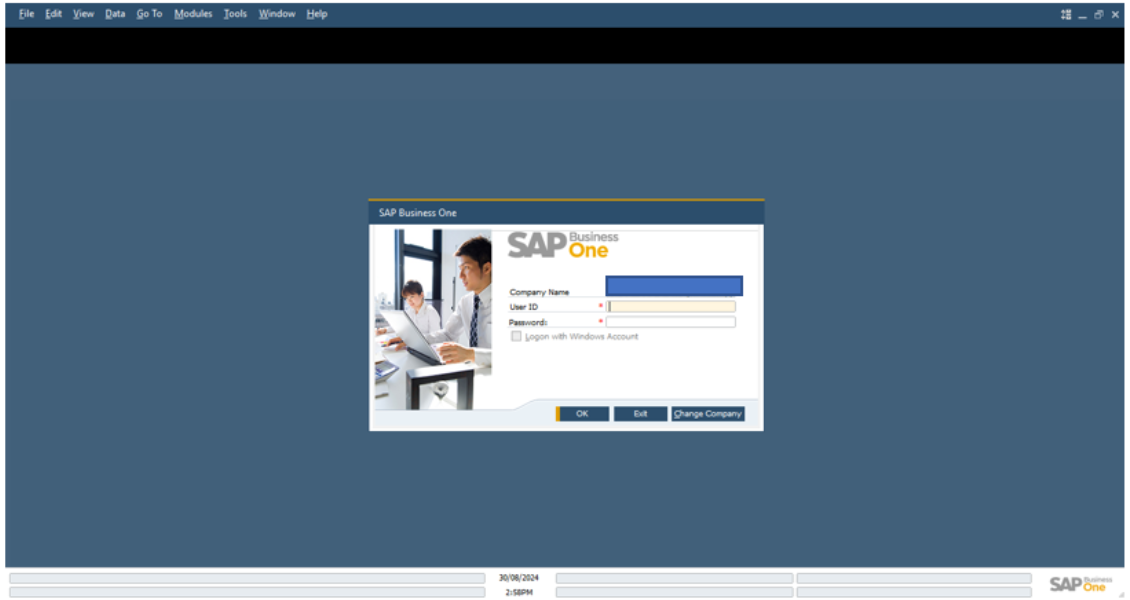Screen dimensions: 1130x600
Task: Click the SAP Business One dialog title
Action: tap(418, 212)
